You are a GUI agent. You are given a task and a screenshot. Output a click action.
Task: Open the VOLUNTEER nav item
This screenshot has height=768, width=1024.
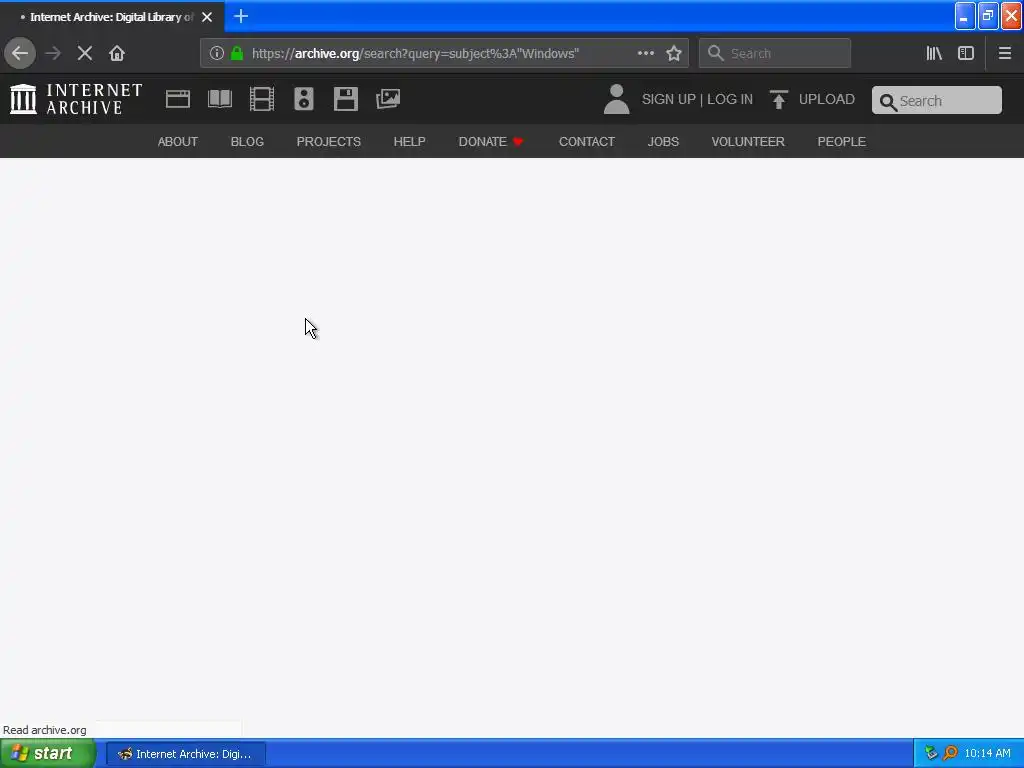pos(748,142)
